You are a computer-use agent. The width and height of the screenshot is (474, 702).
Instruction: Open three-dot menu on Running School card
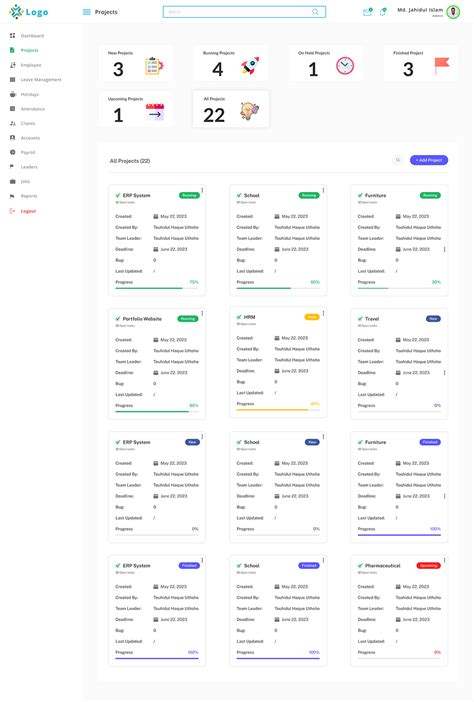click(324, 190)
